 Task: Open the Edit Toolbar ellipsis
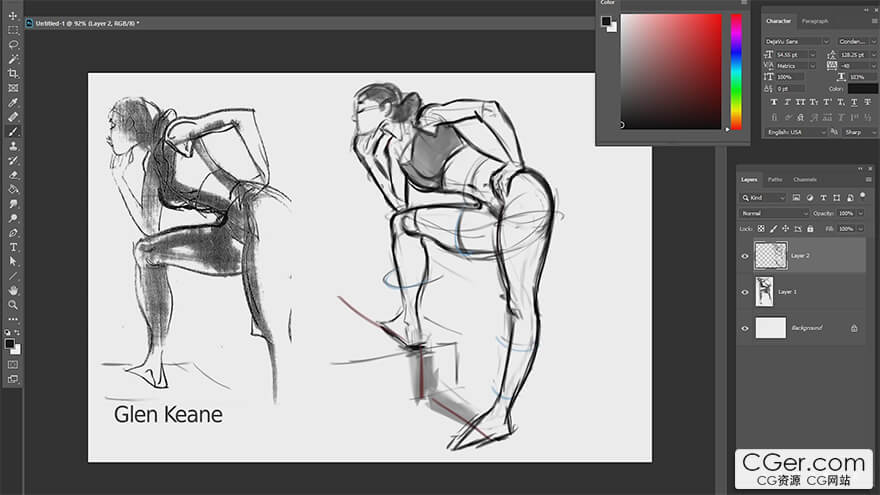[x=13, y=319]
